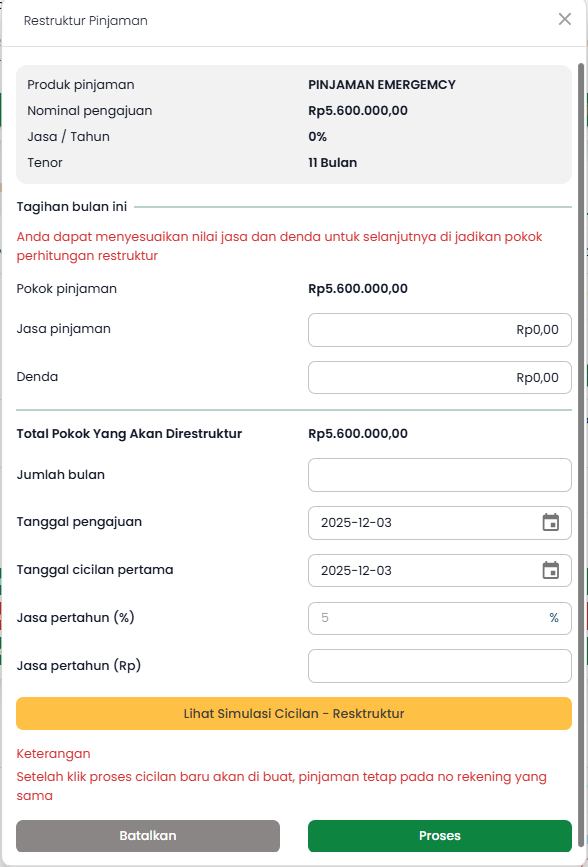Select the Jasa pertahun (Rp) input box
The height and width of the screenshot is (867, 588).
[x=440, y=666]
